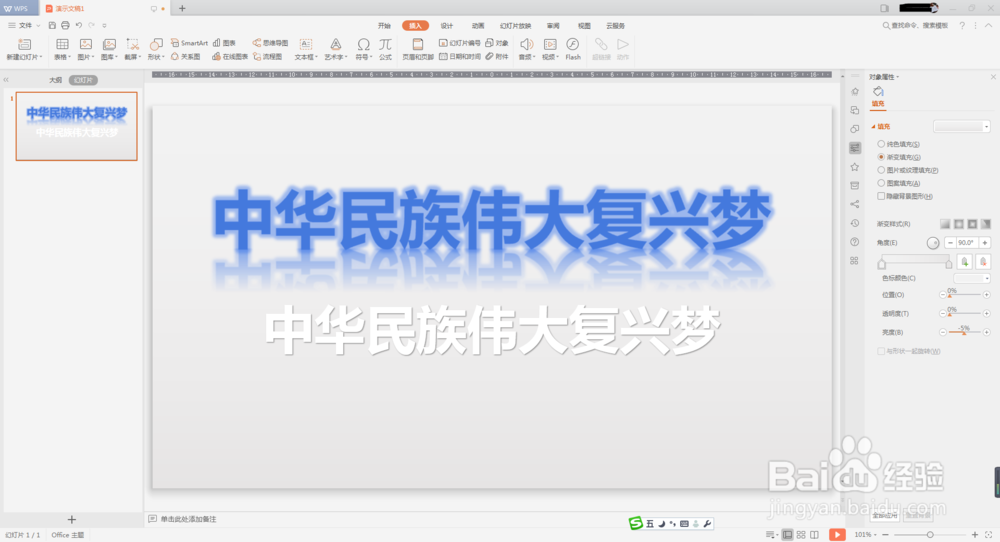Open the 对象属性 panel title dropdown

898,77
